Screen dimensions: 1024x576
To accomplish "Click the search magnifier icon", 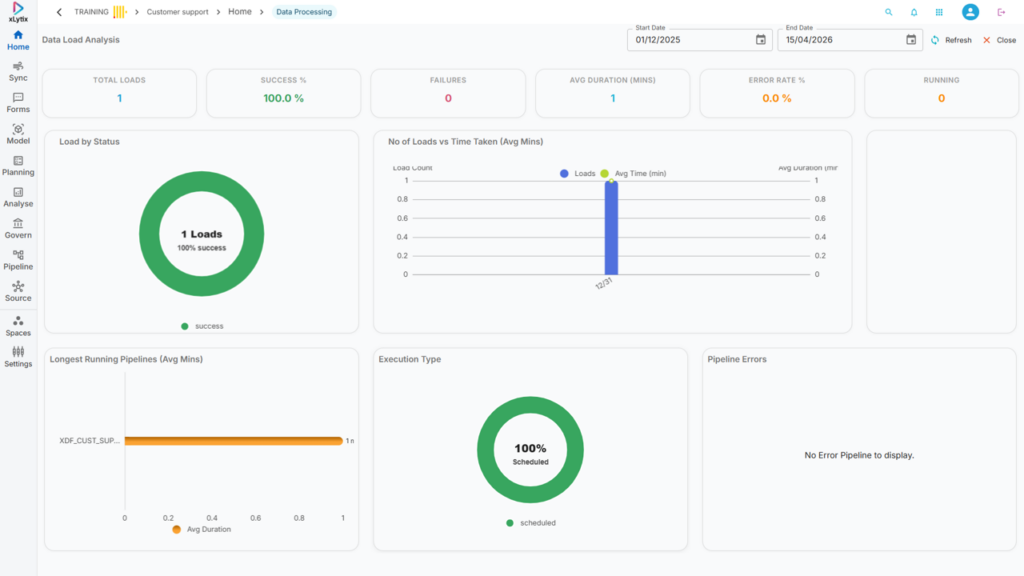I will pos(888,12).
